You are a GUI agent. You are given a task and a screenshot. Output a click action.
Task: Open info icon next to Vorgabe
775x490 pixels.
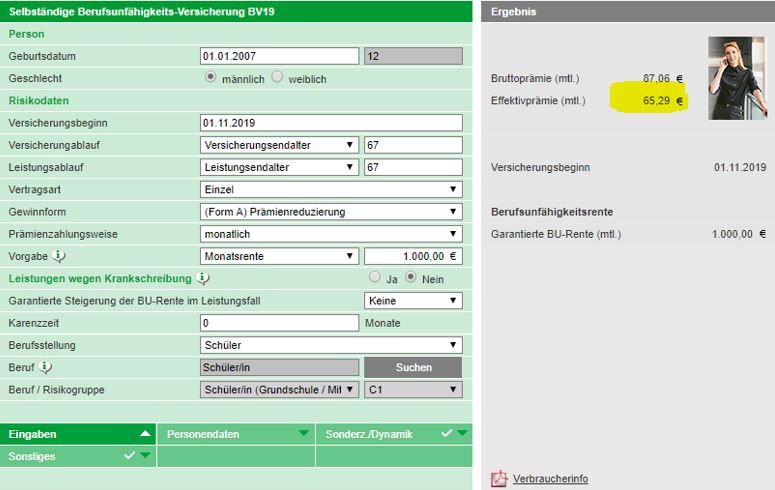tap(58, 256)
